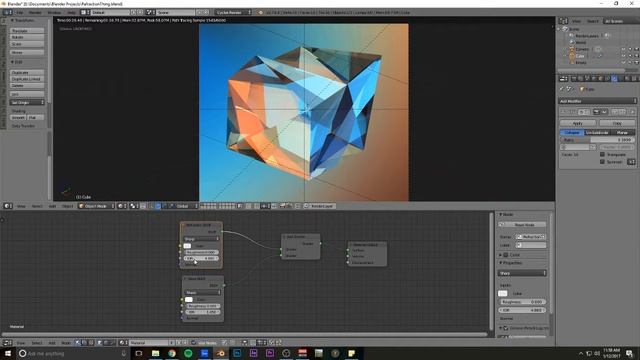The width and height of the screenshot is (640, 360).
Task: Click the Delete button in Edit panel
Action: point(27,85)
